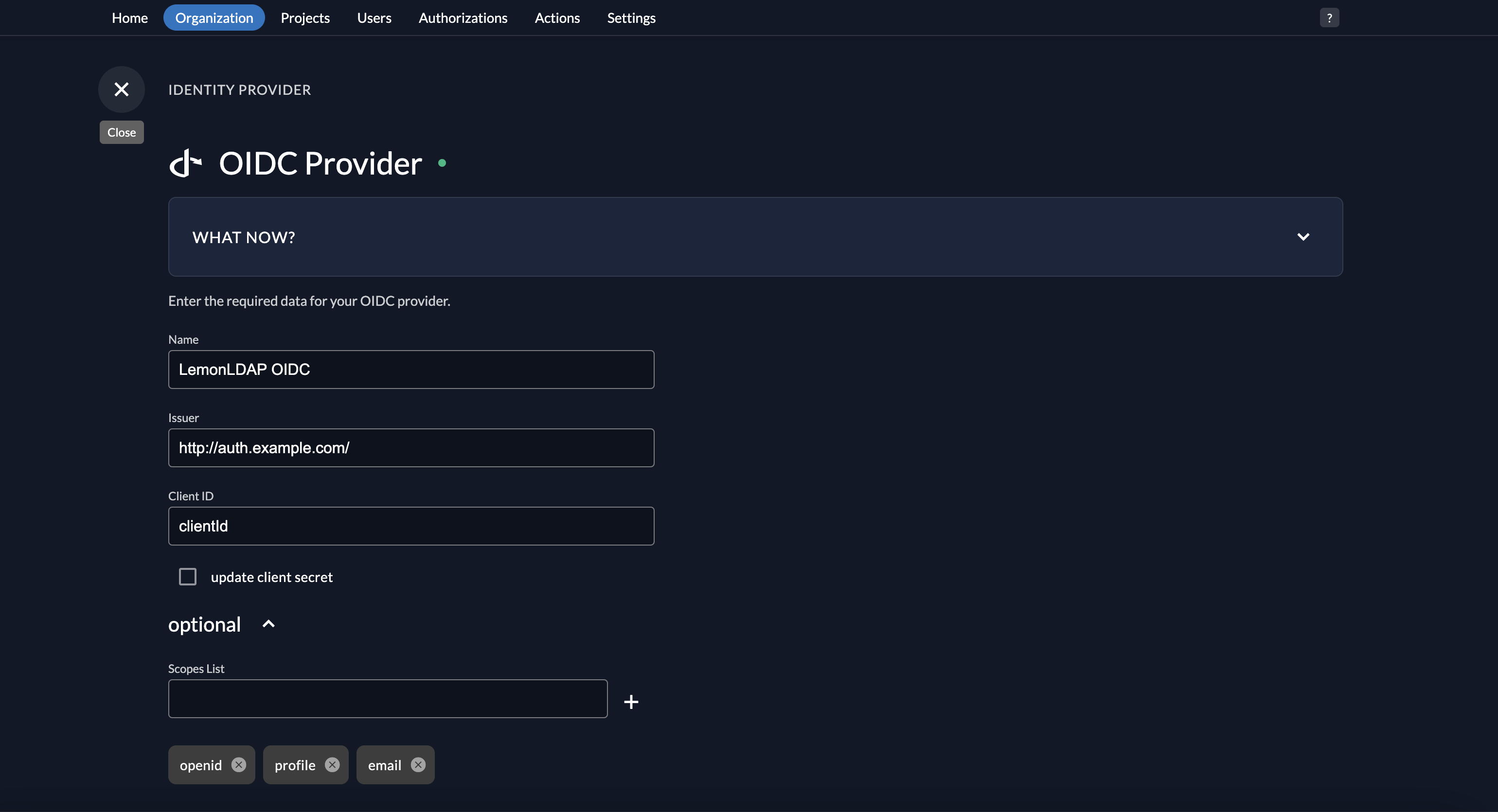The height and width of the screenshot is (812, 1498).
Task: Focus the Issuer input field
Action: [410, 447]
